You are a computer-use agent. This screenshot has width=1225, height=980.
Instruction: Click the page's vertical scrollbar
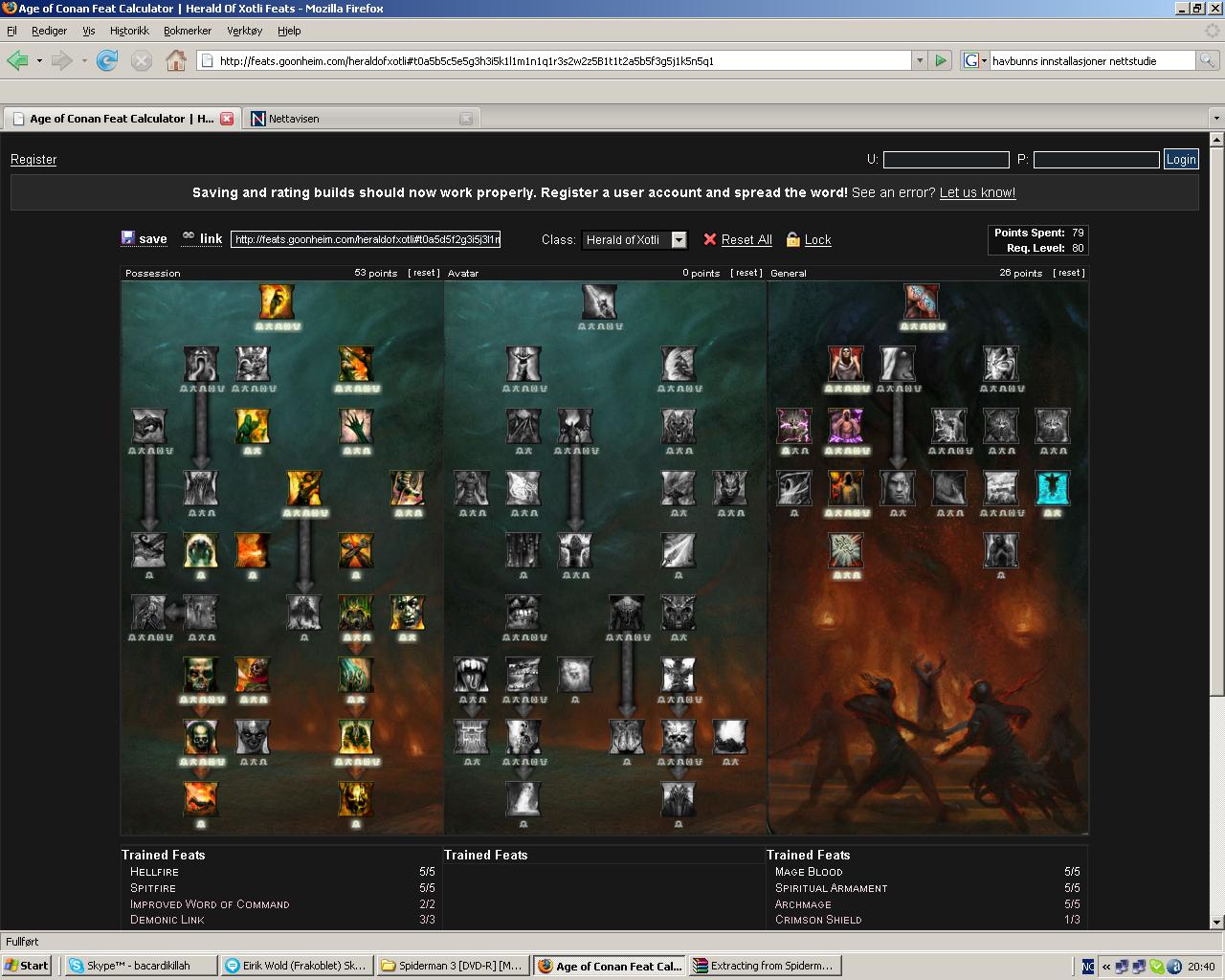click(x=1216, y=421)
